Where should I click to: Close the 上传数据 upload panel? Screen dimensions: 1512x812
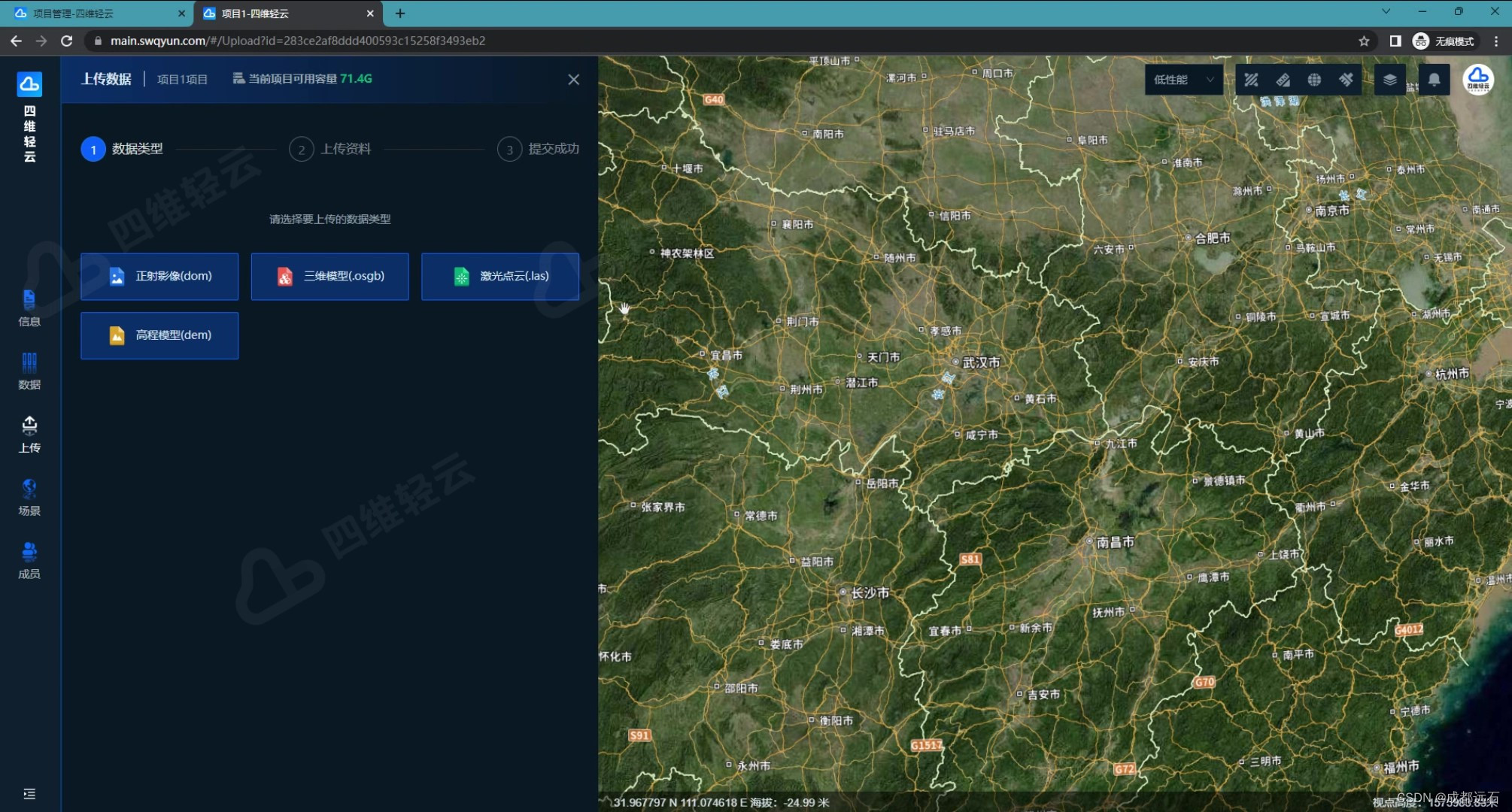point(573,79)
